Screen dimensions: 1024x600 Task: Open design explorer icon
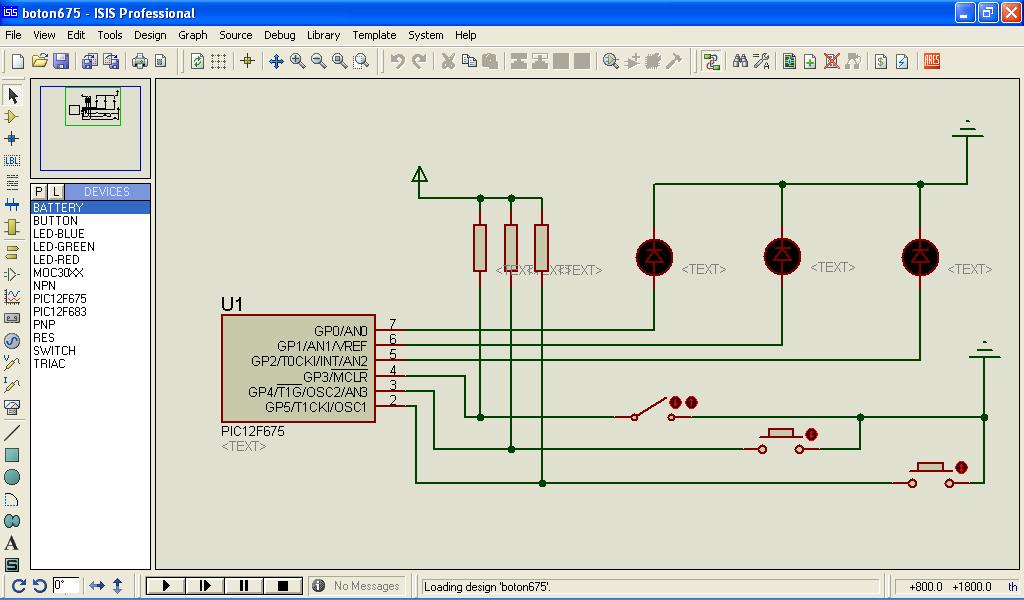click(789, 61)
